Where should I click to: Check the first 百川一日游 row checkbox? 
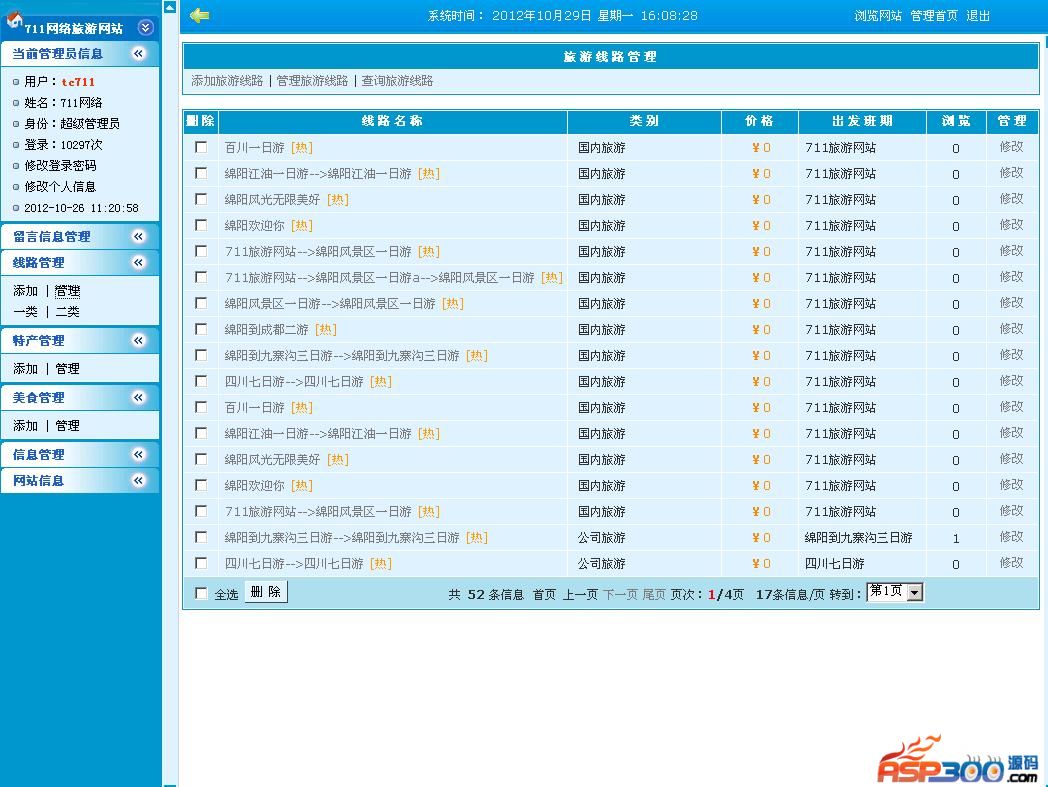click(x=201, y=147)
